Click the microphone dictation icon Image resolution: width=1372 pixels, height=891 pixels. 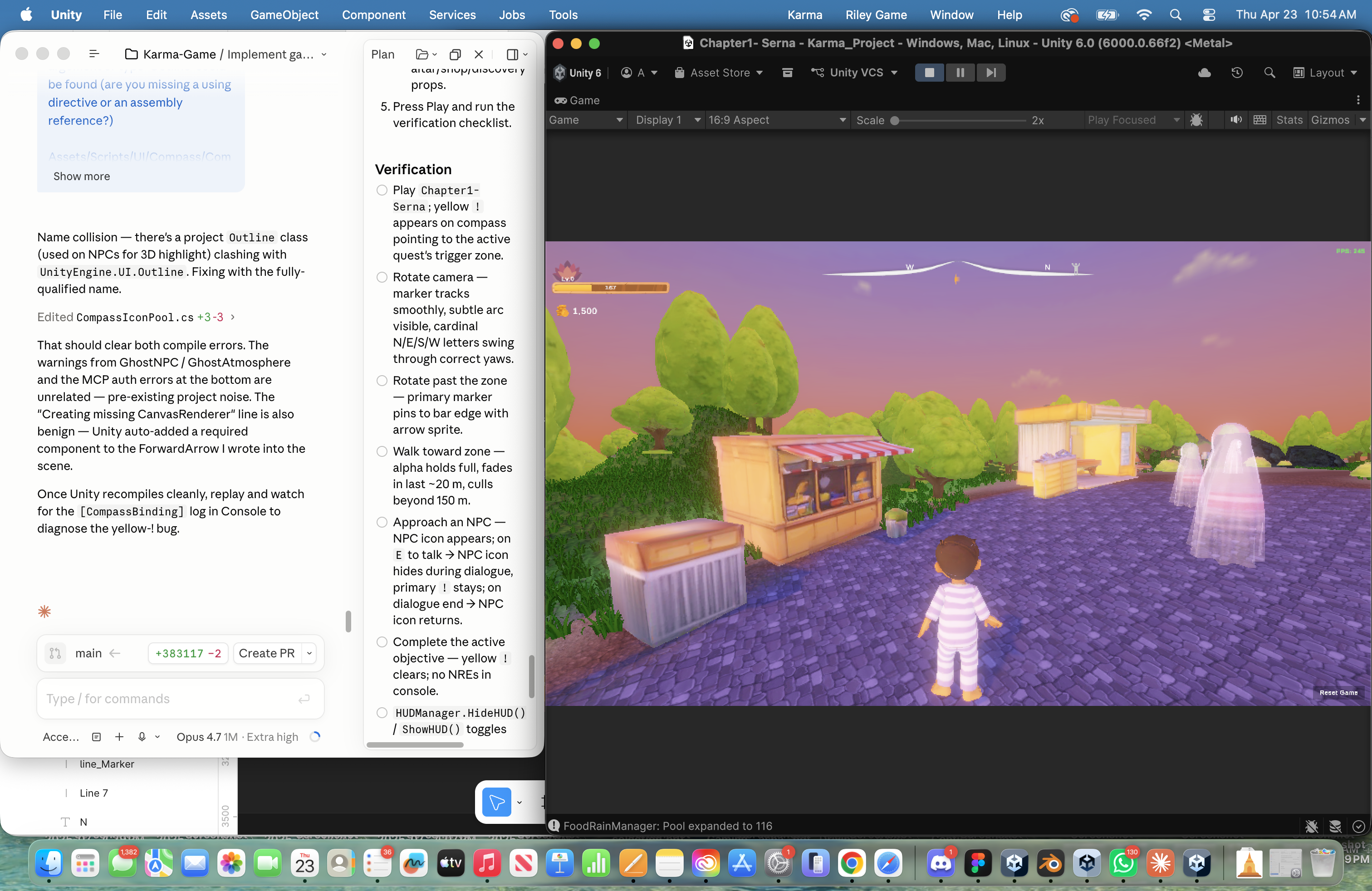[x=142, y=737]
